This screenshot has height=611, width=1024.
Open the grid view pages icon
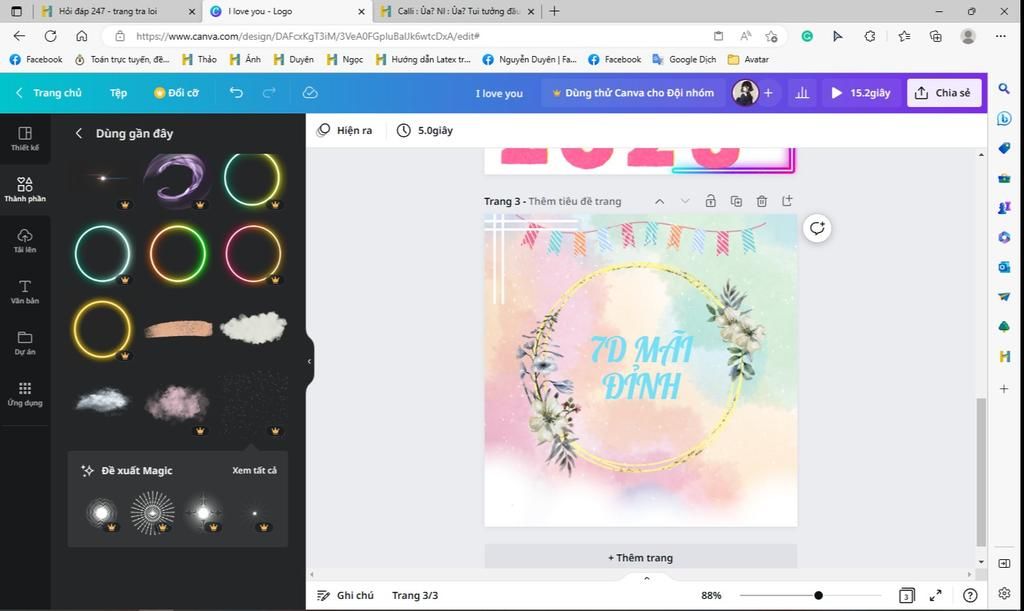click(906, 595)
